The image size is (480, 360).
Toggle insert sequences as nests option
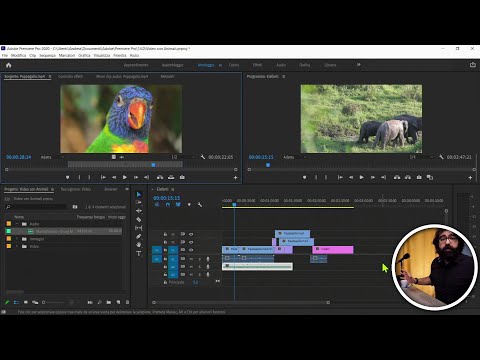point(157,205)
